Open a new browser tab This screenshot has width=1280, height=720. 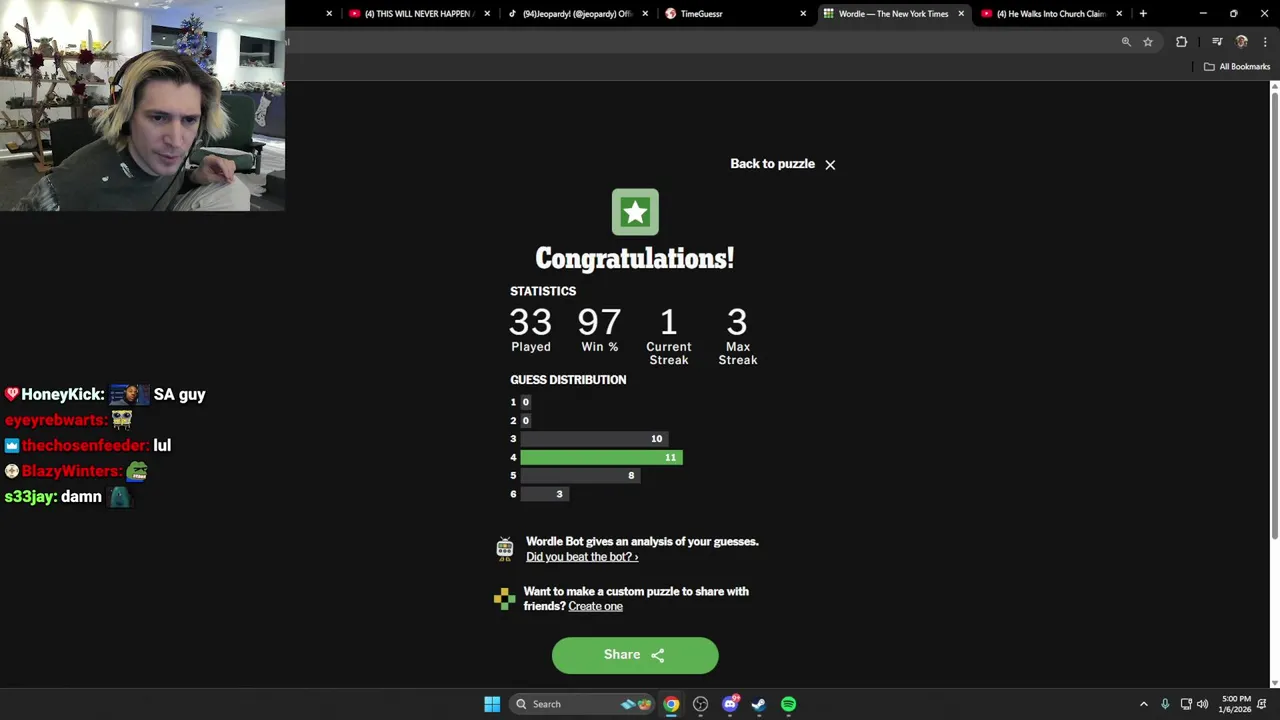[1143, 14]
